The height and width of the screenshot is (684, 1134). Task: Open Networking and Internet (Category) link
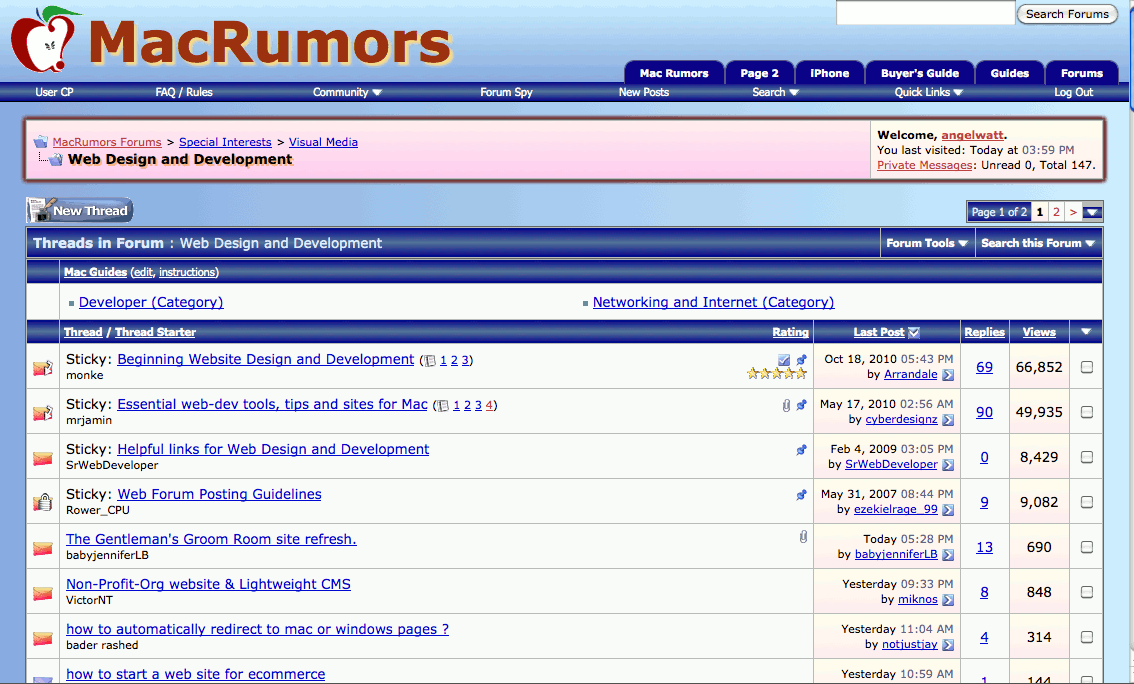713,302
